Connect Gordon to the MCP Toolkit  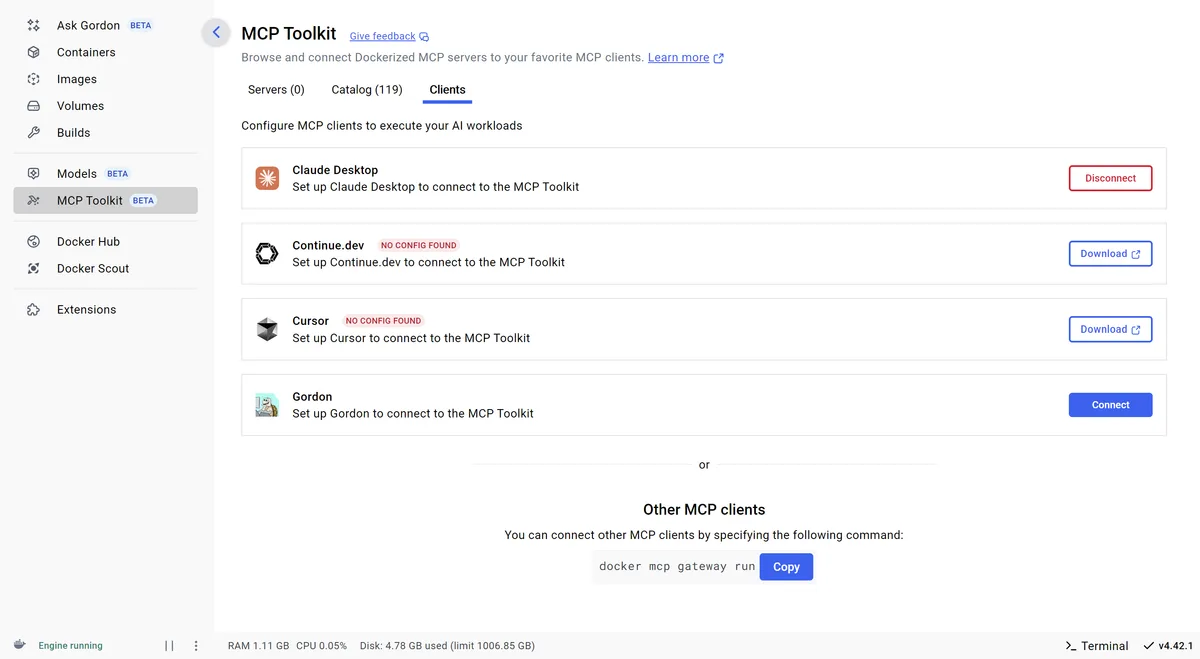pos(1110,405)
